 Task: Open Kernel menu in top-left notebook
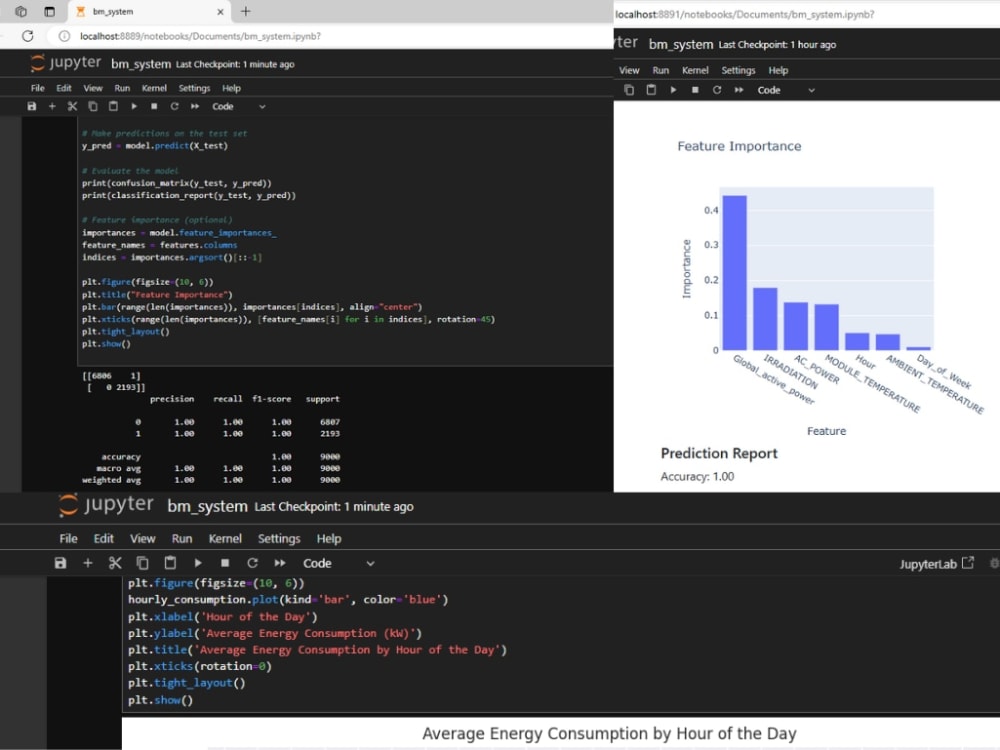154,88
